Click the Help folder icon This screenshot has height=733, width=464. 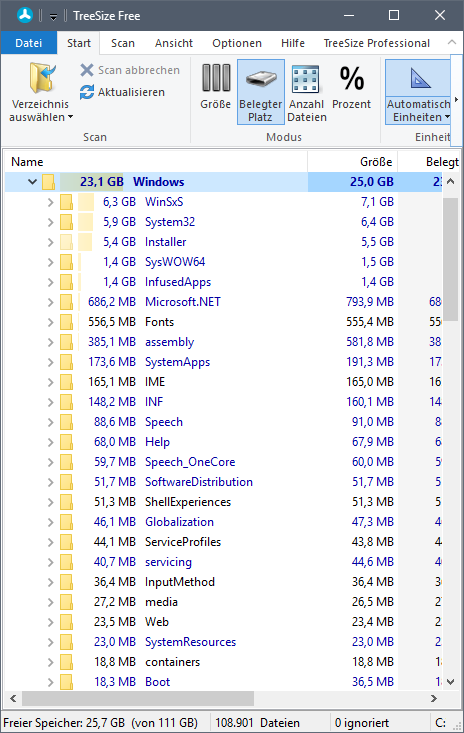pos(66,442)
